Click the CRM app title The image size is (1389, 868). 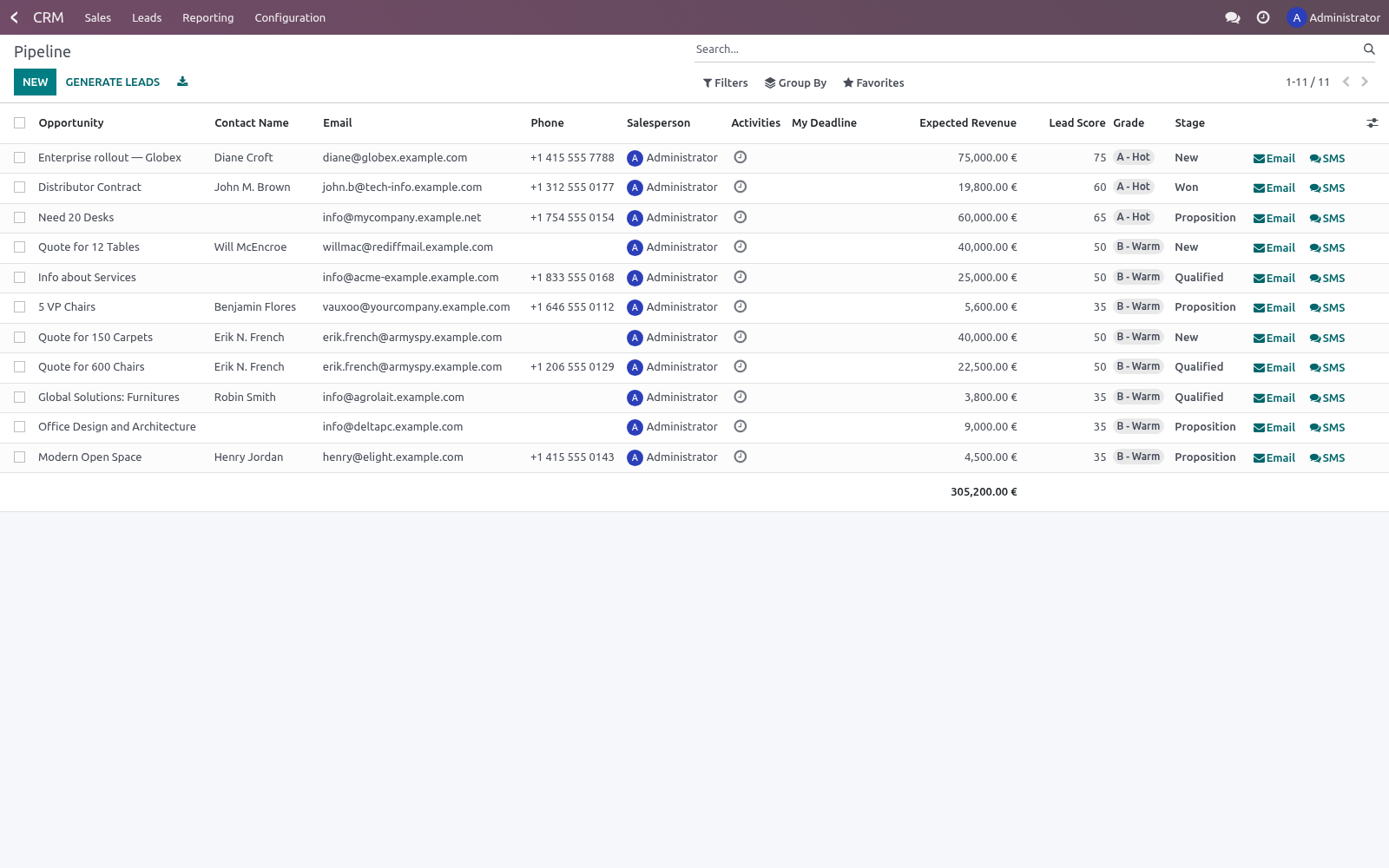point(49,17)
